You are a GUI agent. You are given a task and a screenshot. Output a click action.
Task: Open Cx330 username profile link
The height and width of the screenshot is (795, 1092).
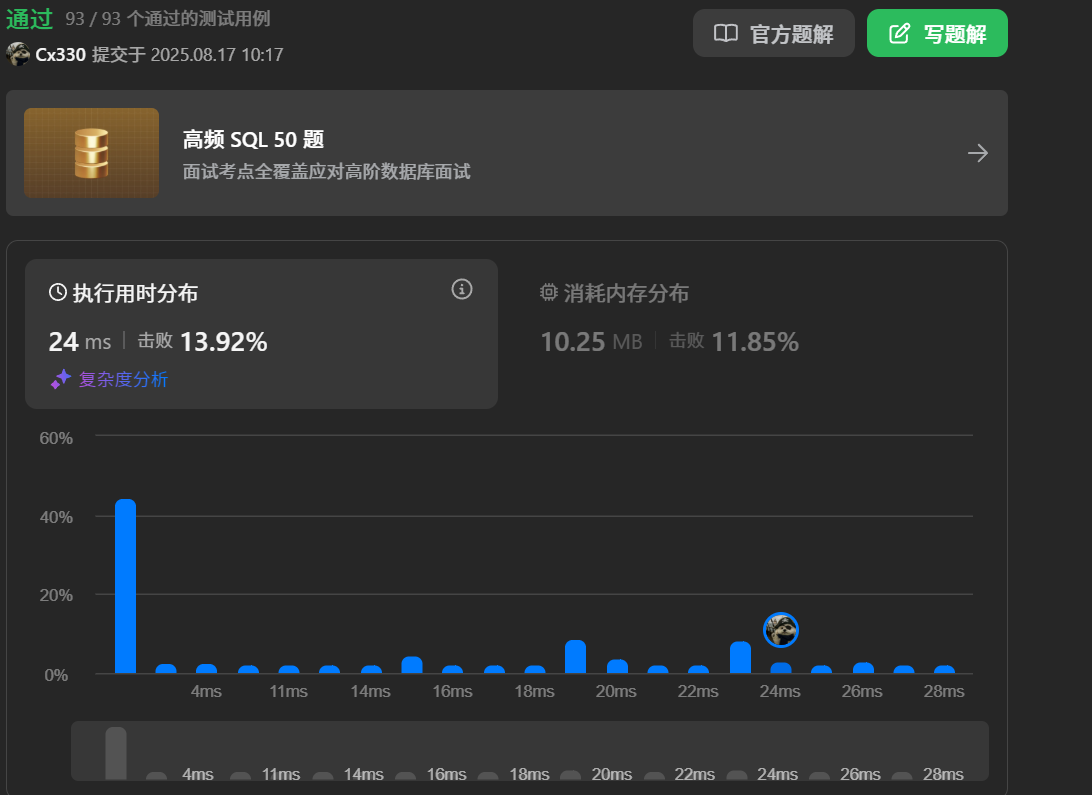pos(61,55)
